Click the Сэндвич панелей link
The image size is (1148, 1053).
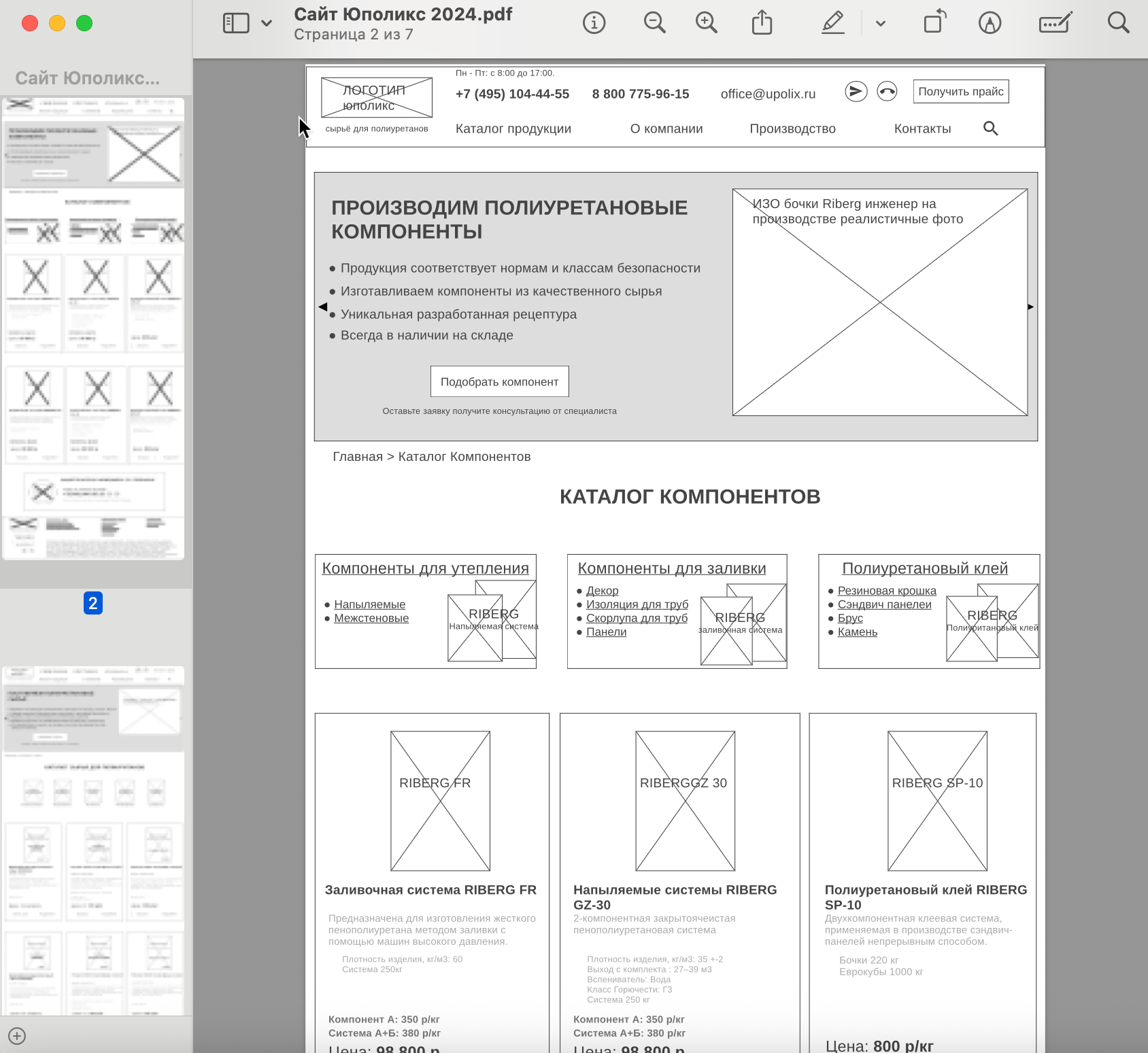(885, 604)
